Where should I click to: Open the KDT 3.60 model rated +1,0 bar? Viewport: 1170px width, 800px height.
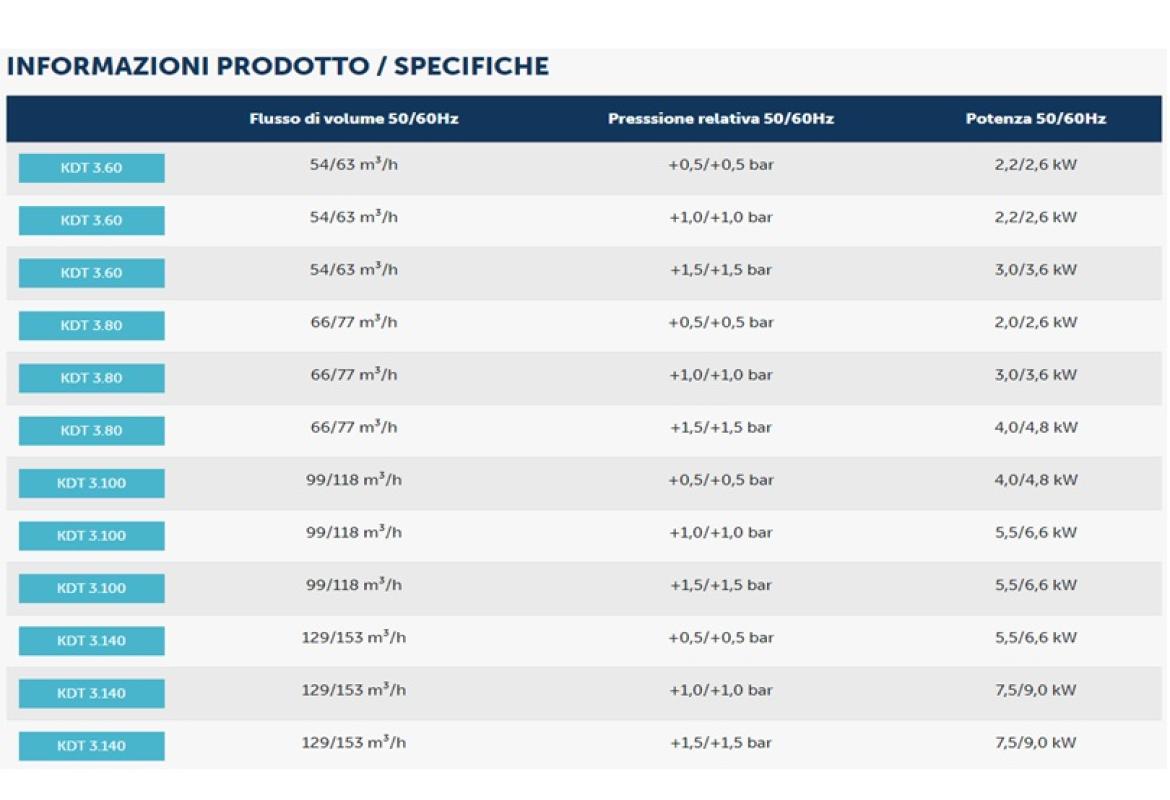tap(91, 220)
